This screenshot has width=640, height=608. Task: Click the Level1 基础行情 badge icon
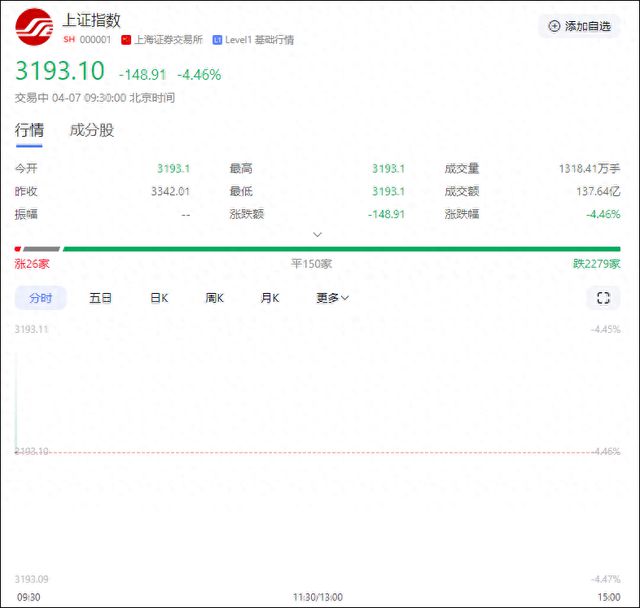coord(217,40)
